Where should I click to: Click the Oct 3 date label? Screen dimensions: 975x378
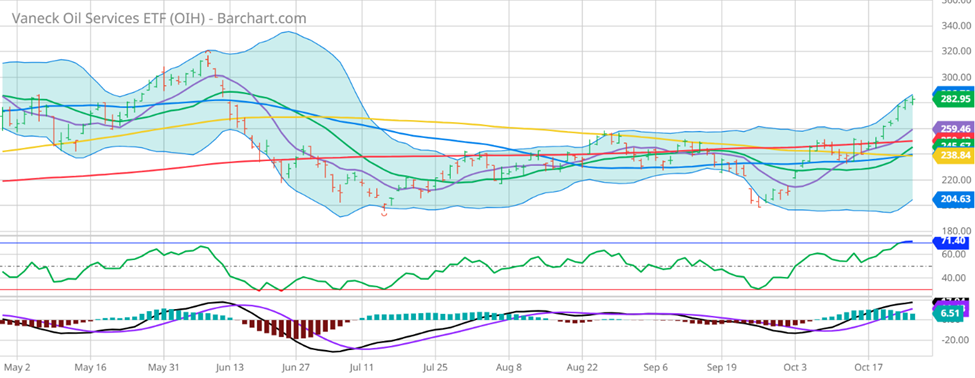[796, 366]
